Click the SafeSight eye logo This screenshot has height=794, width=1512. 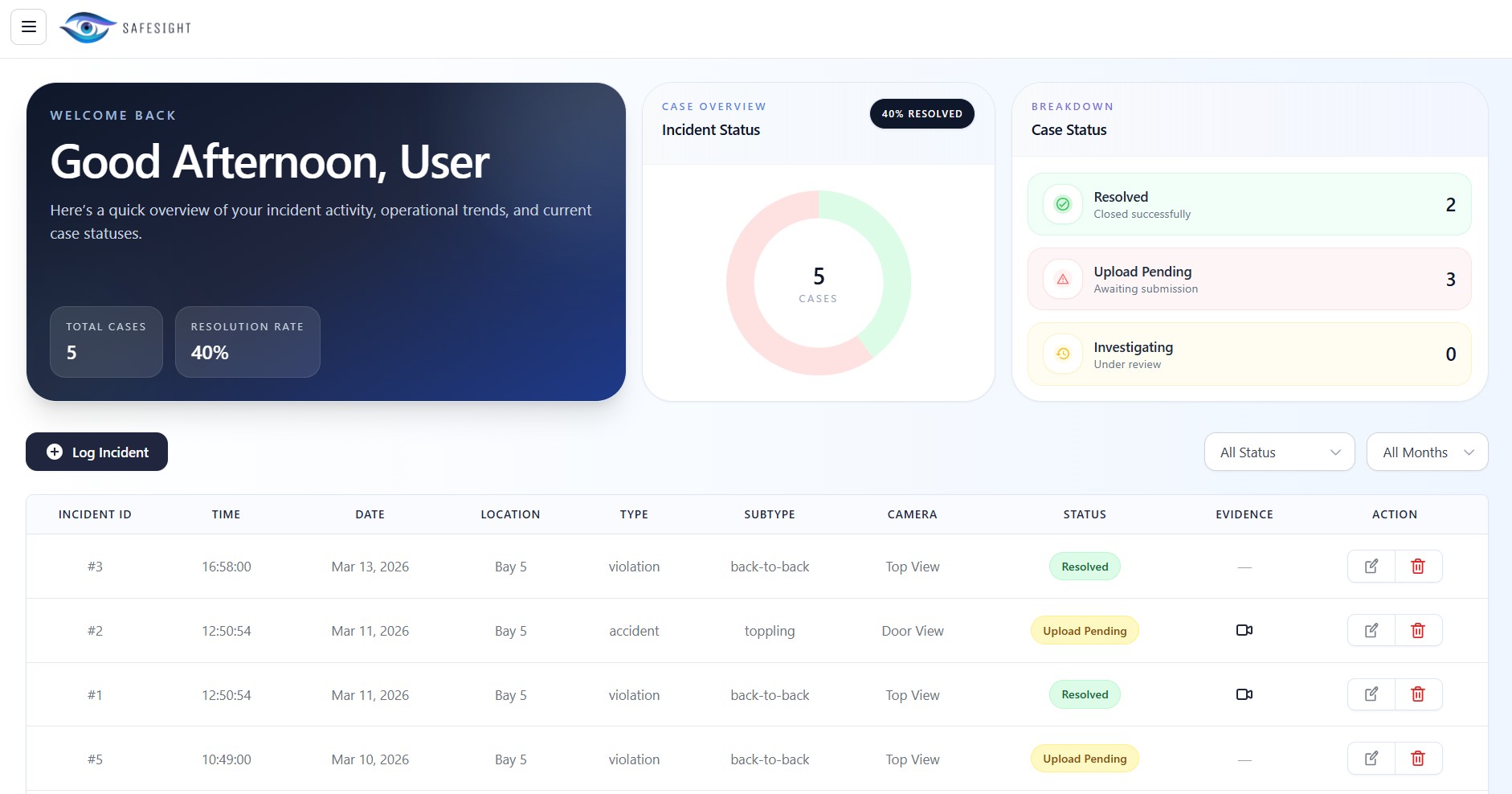click(x=88, y=28)
